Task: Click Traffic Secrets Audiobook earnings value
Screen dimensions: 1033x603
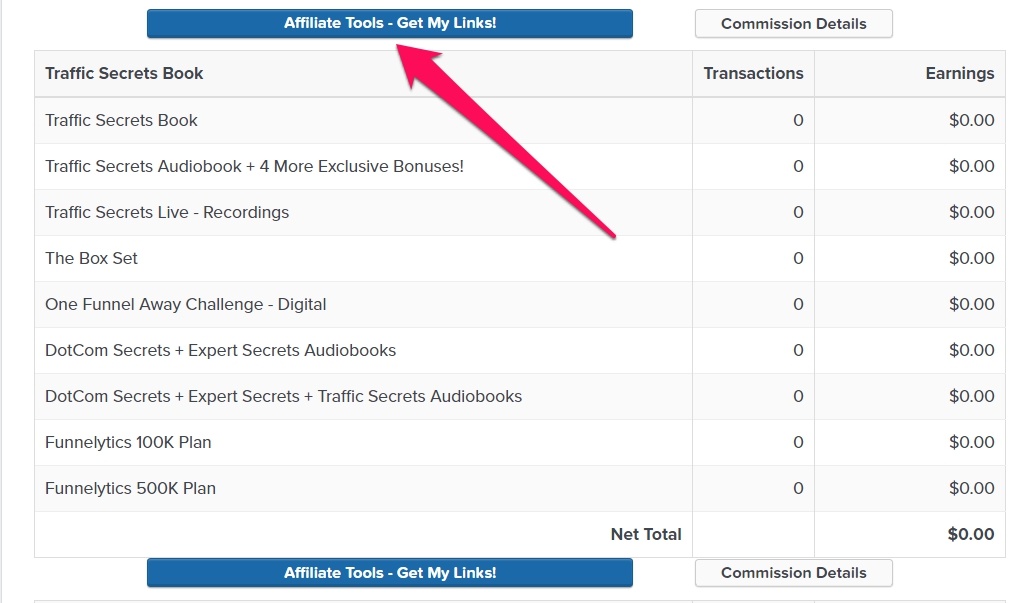Action: tap(971, 166)
